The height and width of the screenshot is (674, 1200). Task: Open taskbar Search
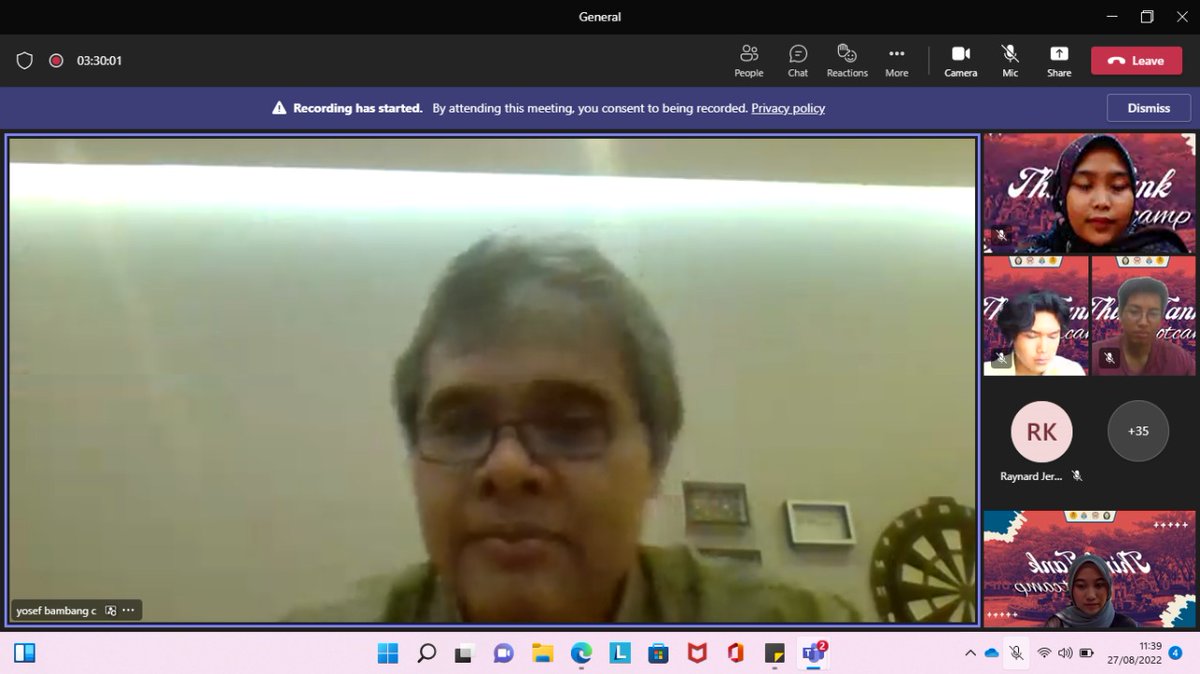pyautogui.click(x=426, y=653)
